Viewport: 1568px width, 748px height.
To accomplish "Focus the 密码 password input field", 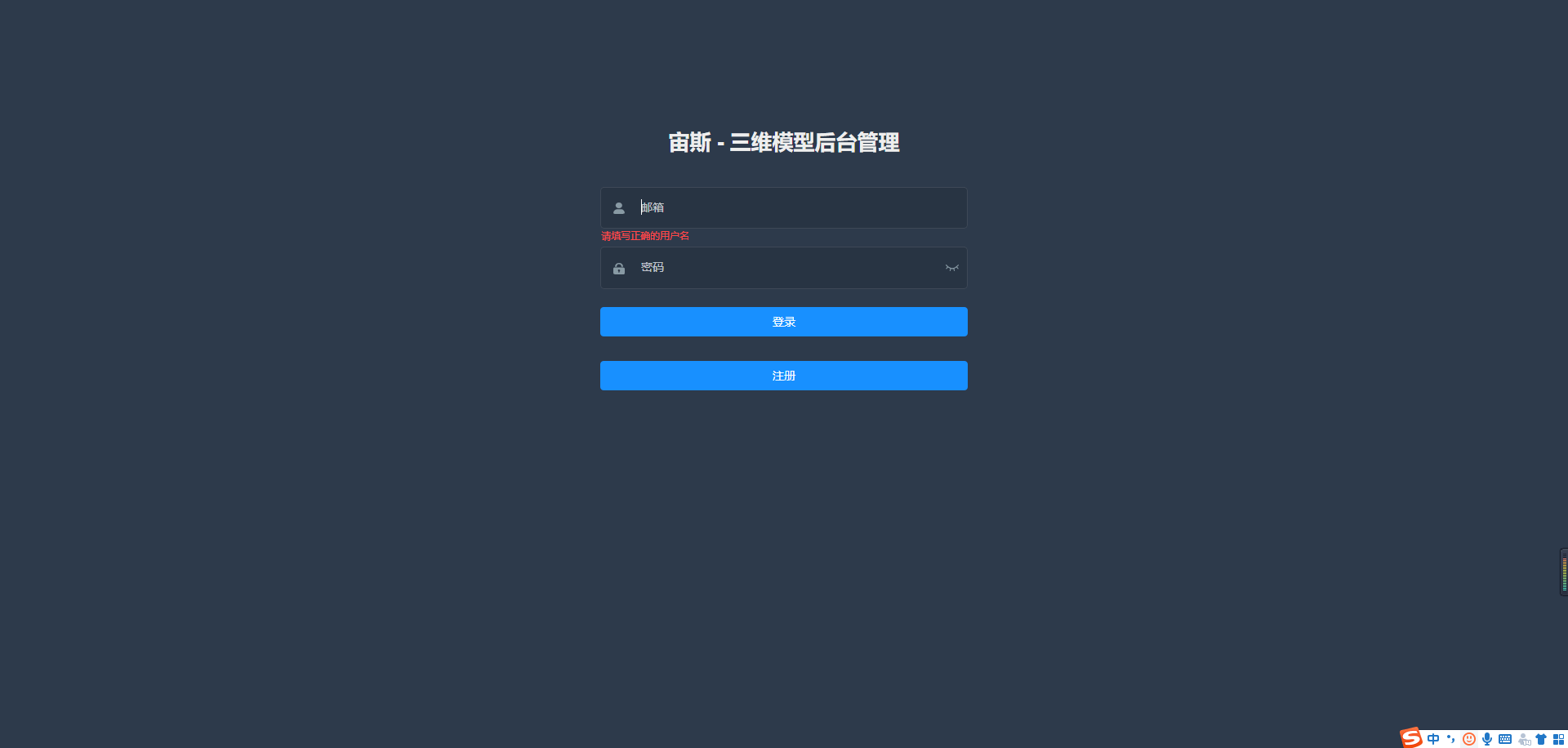I will coord(784,268).
